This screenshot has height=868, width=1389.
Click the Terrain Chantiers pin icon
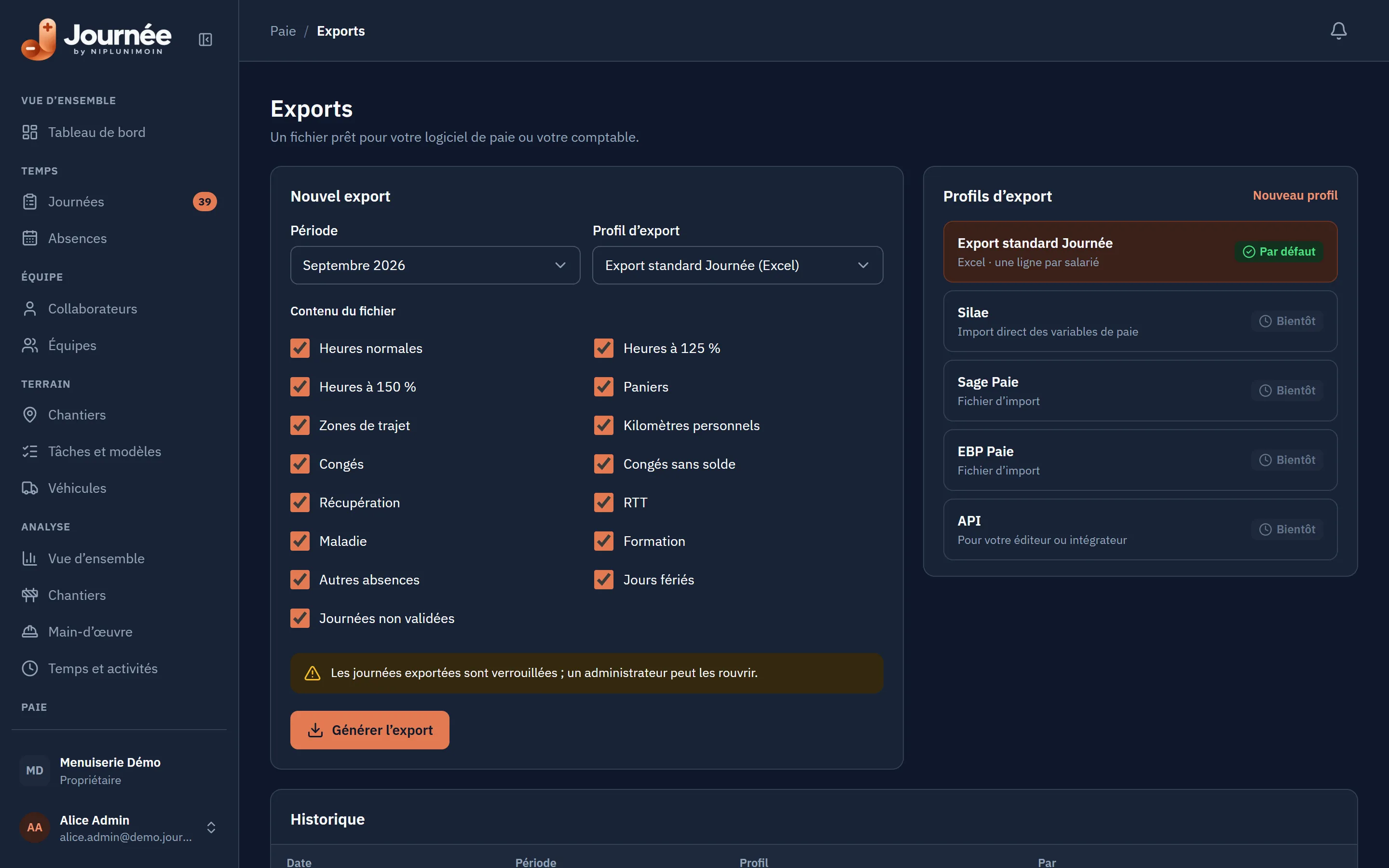click(x=30, y=415)
